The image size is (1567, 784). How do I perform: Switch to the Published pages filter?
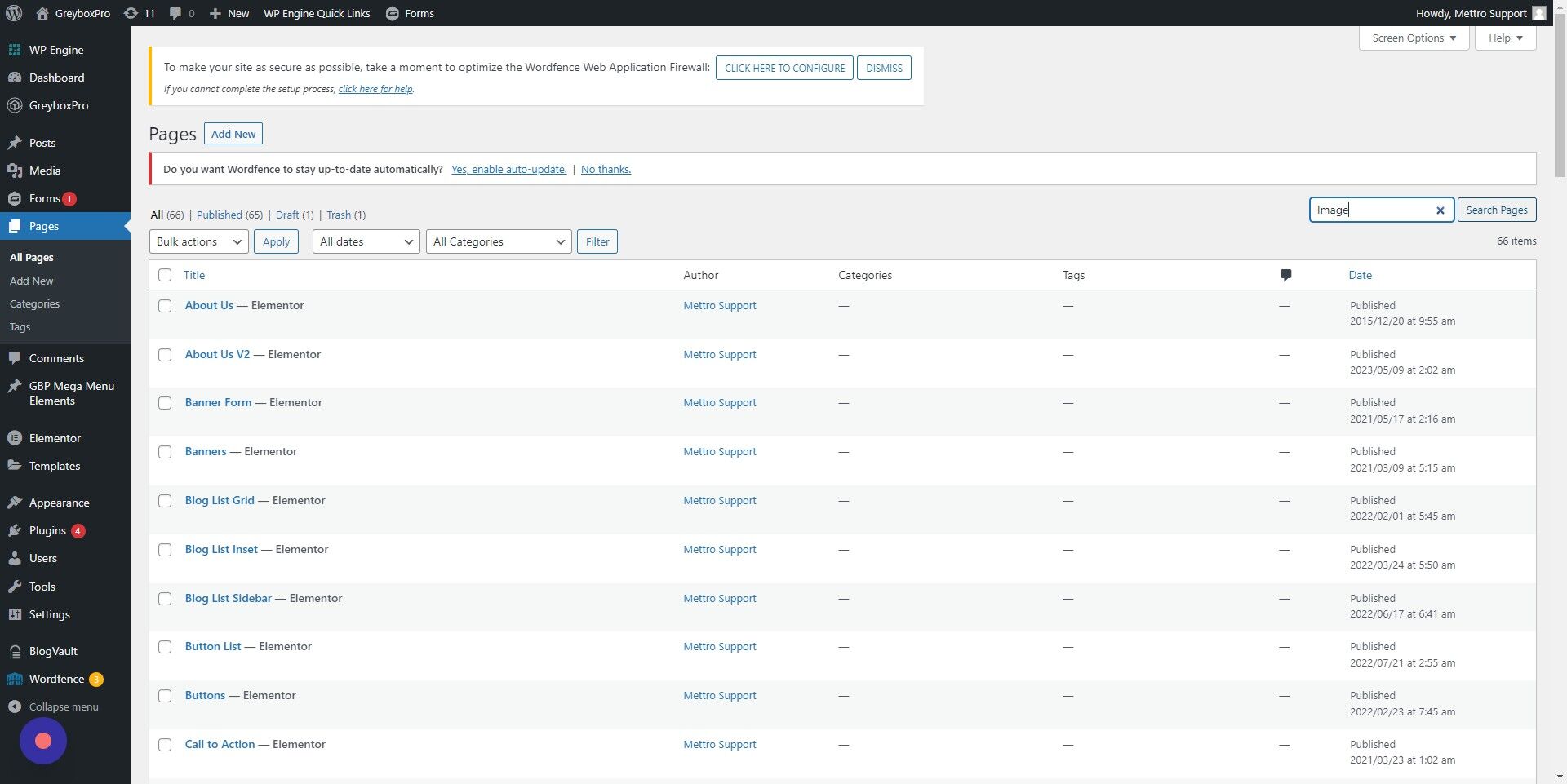(x=219, y=215)
